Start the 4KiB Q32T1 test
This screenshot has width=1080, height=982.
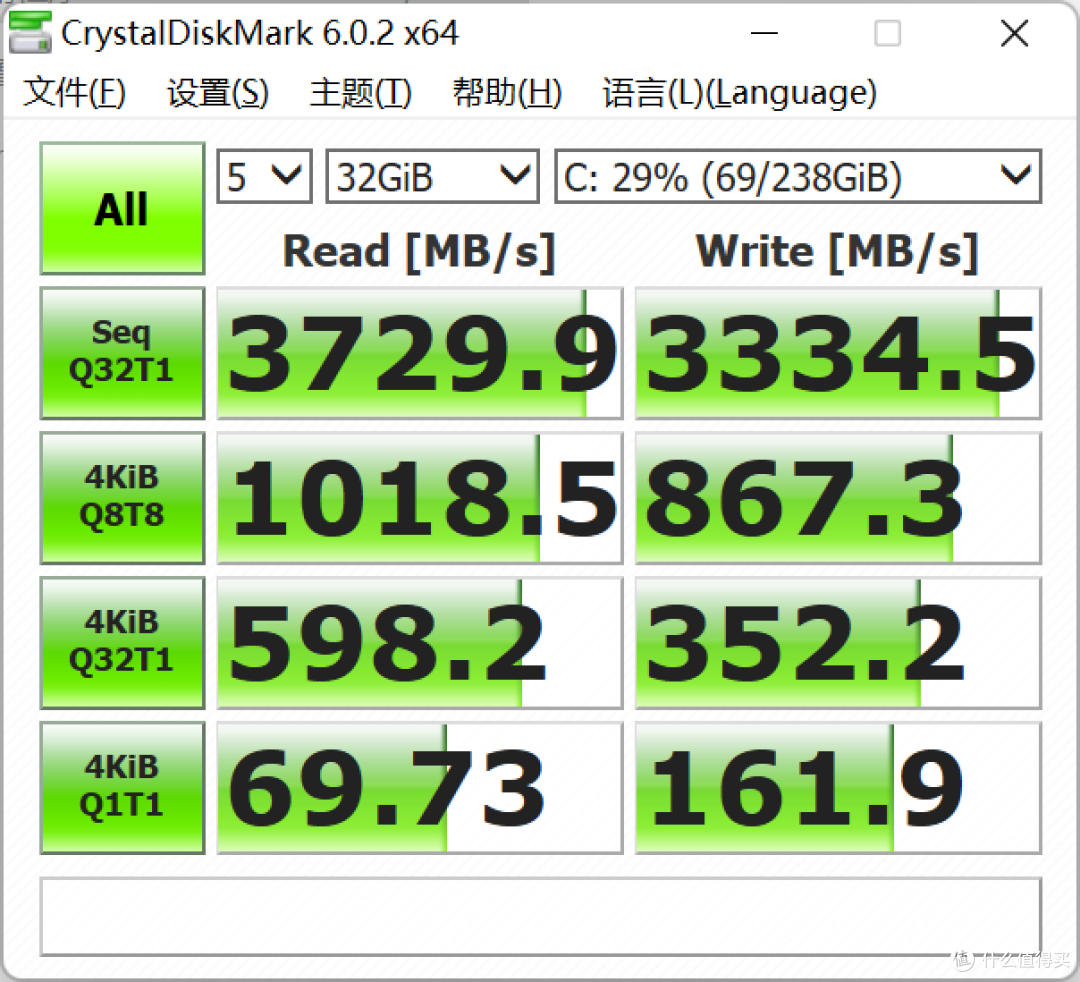123,643
